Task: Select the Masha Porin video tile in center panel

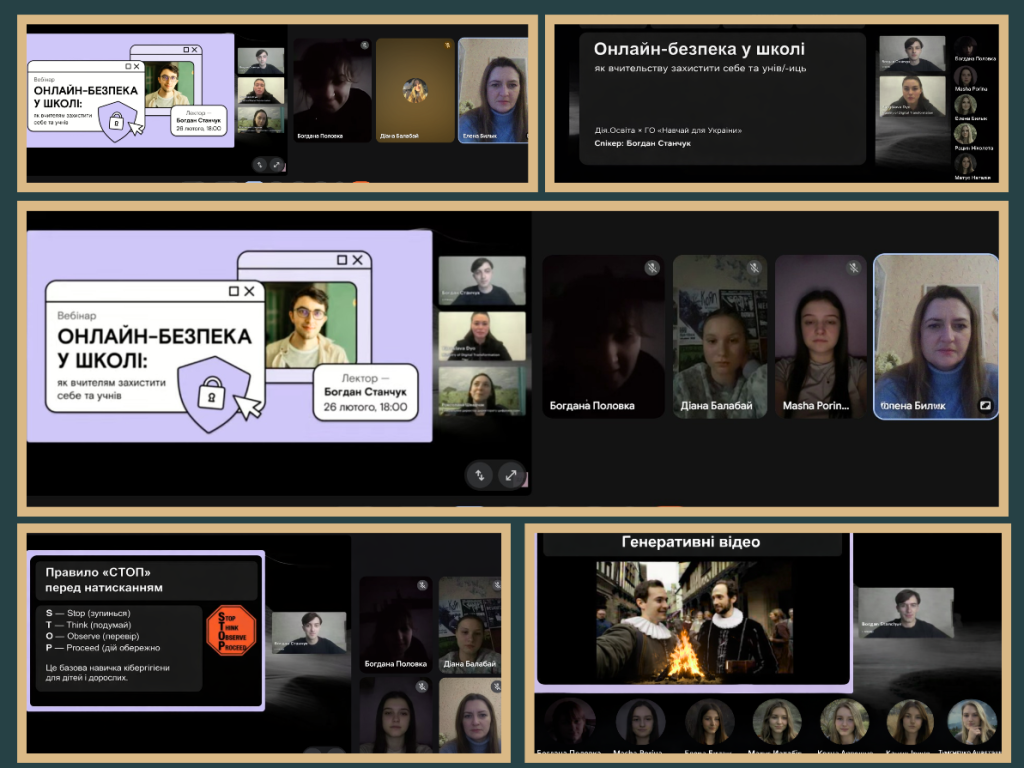Action: coord(820,335)
